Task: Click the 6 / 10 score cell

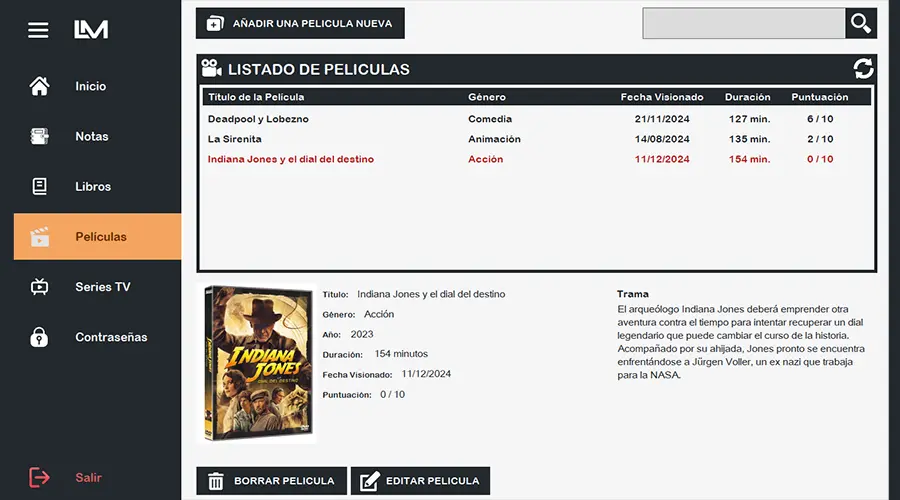Action: click(820, 119)
